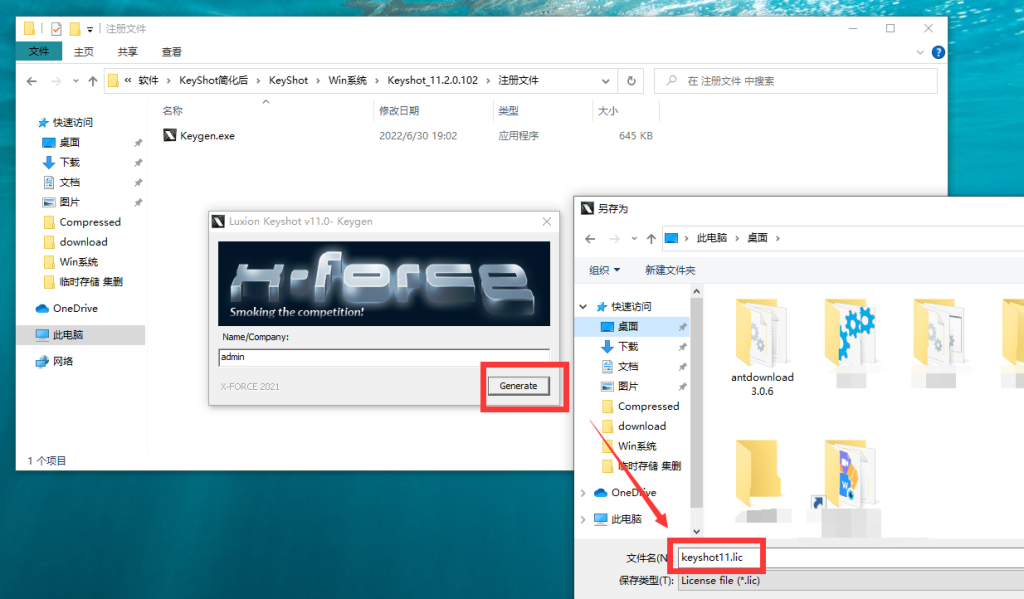Click the back arrow in the 另存为 dialog
The height and width of the screenshot is (599, 1024).
pyautogui.click(x=590, y=239)
